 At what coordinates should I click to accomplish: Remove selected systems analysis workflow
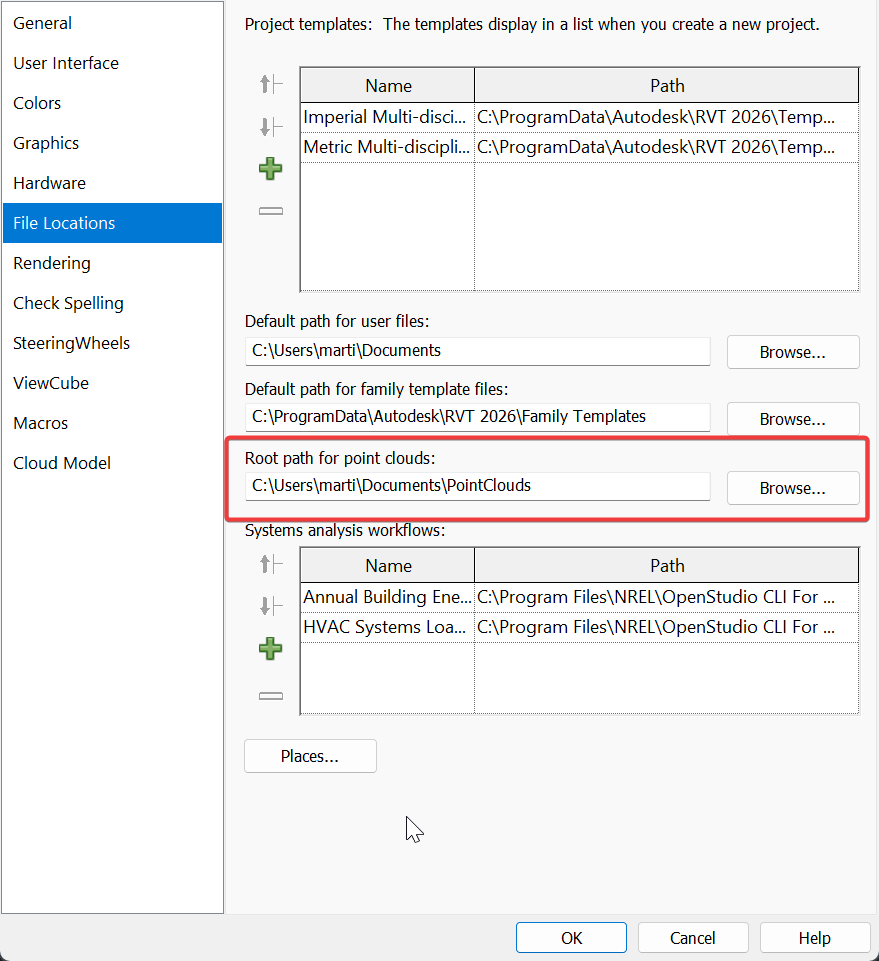point(270,696)
